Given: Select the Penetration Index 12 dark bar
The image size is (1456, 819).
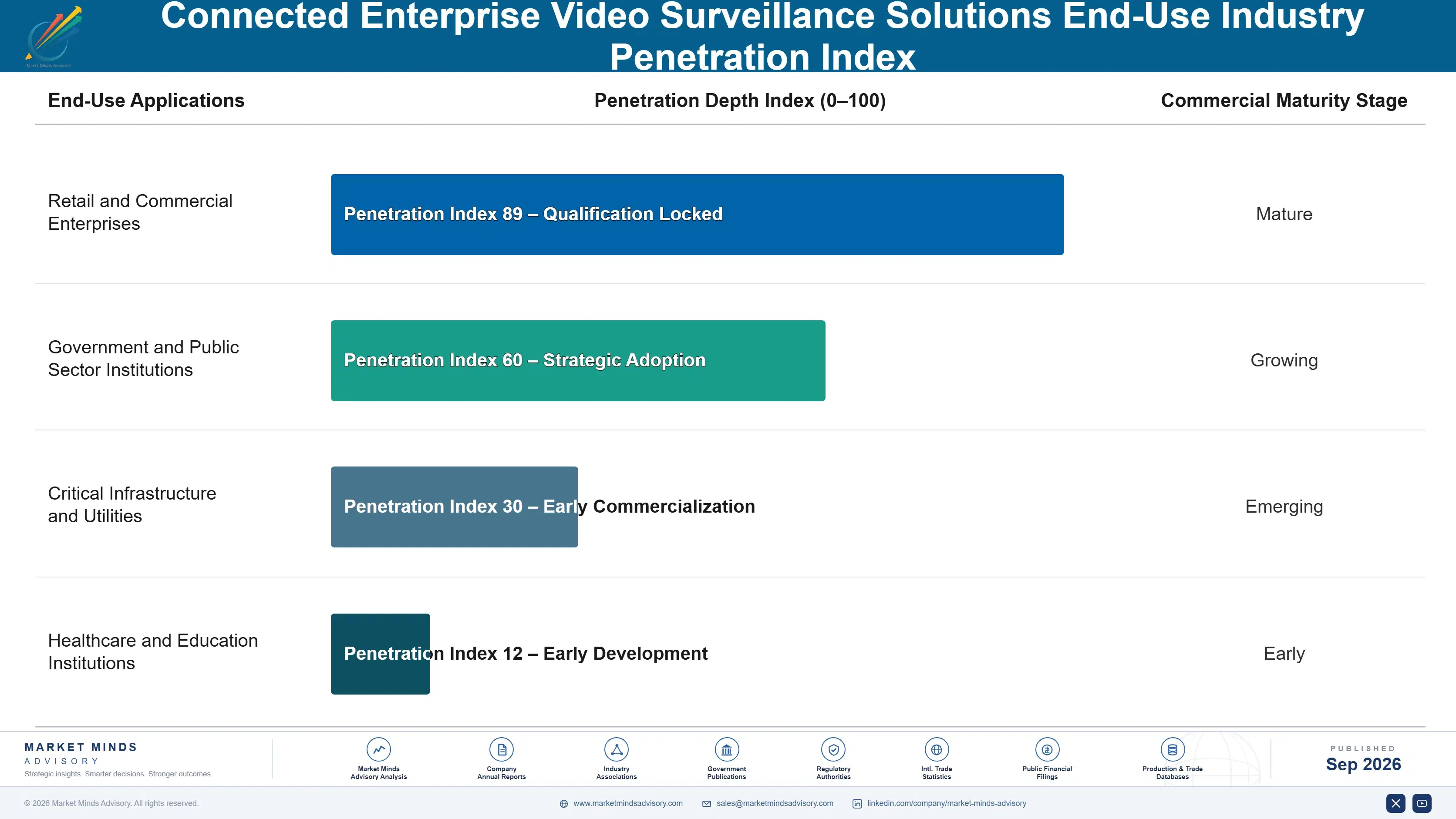Looking at the screenshot, I should click(380, 654).
